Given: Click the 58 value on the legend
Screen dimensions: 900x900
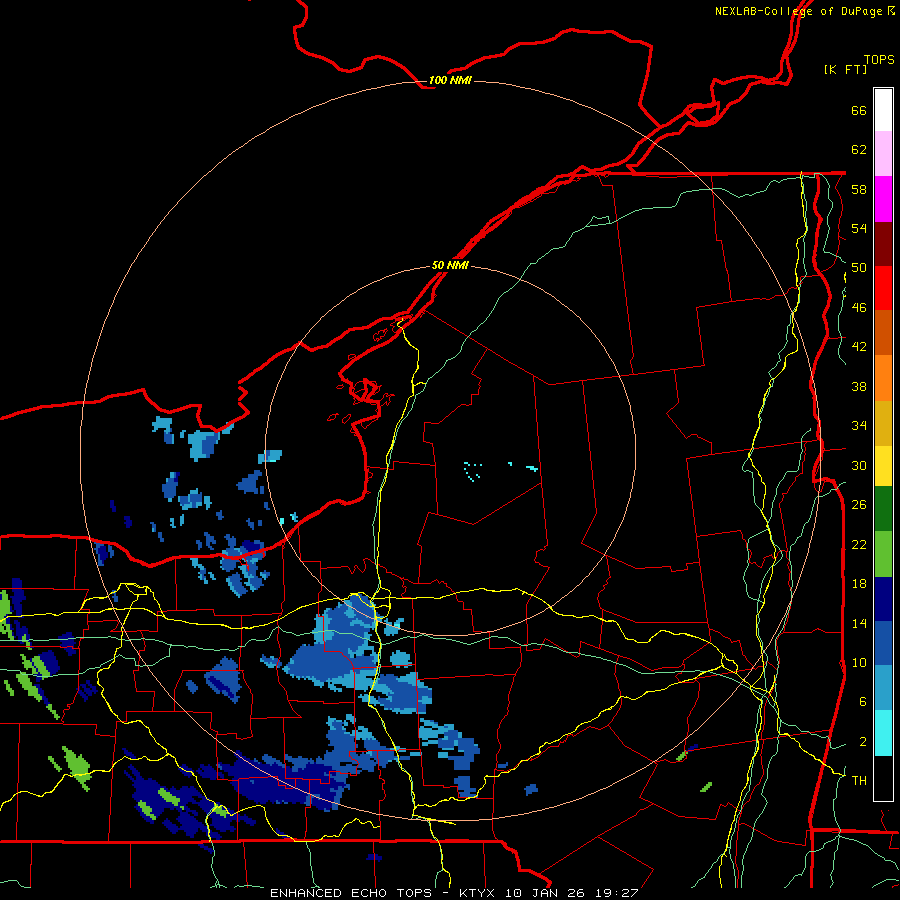Looking at the screenshot, I should point(859,189).
